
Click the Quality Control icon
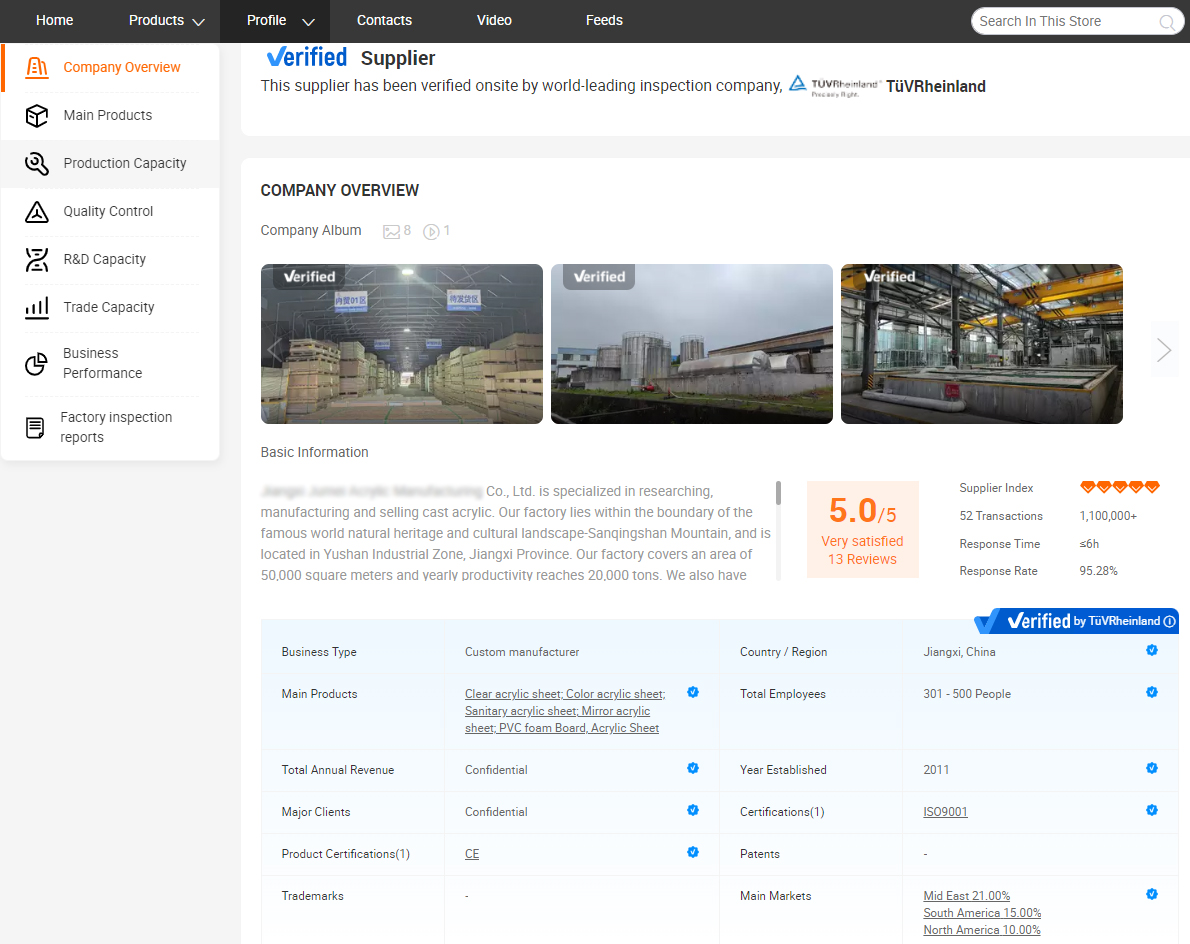[37, 212]
